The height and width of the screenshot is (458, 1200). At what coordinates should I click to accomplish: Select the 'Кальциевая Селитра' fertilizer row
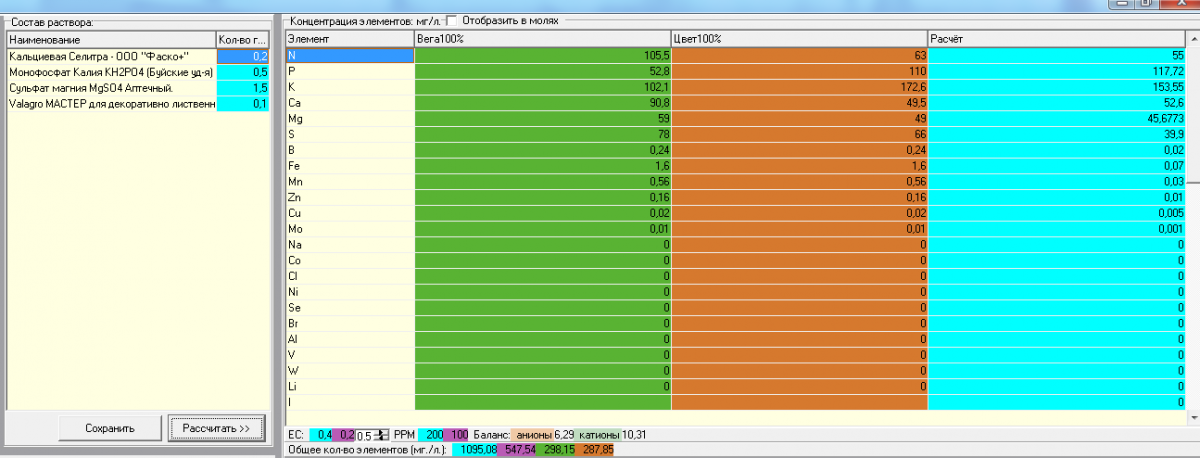(x=110, y=56)
